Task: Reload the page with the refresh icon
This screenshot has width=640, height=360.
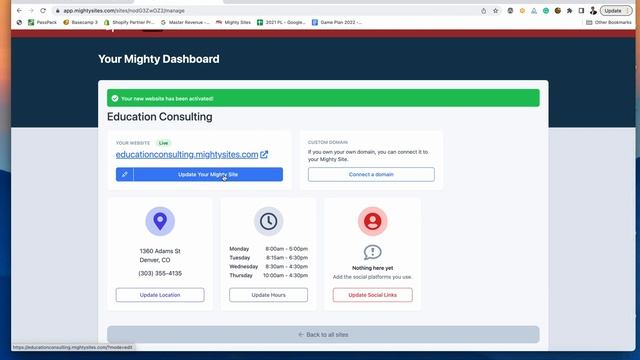Action: tap(43, 11)
